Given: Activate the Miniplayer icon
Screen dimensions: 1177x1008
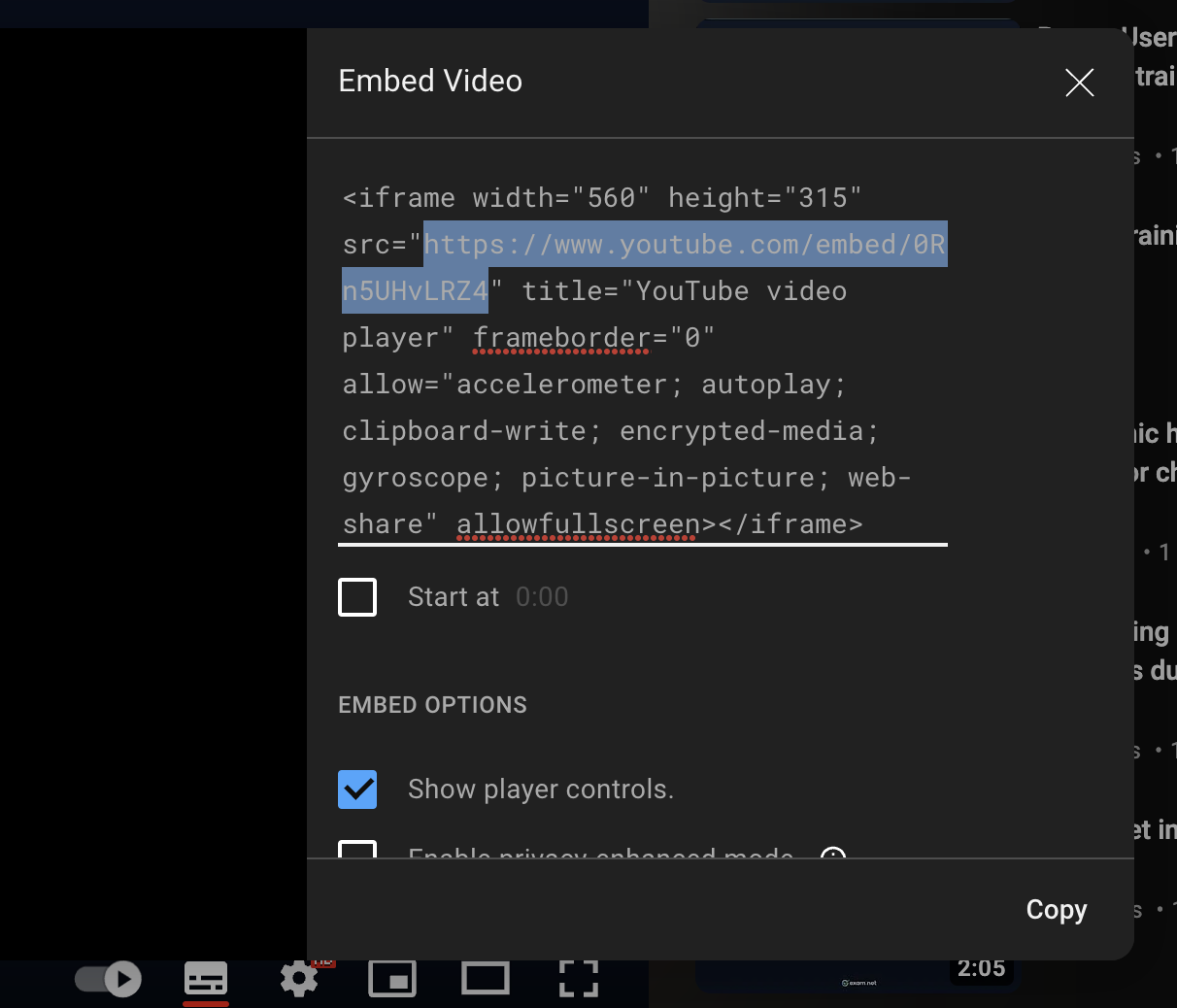Looking at the screenshot, I should coord(392,979).
